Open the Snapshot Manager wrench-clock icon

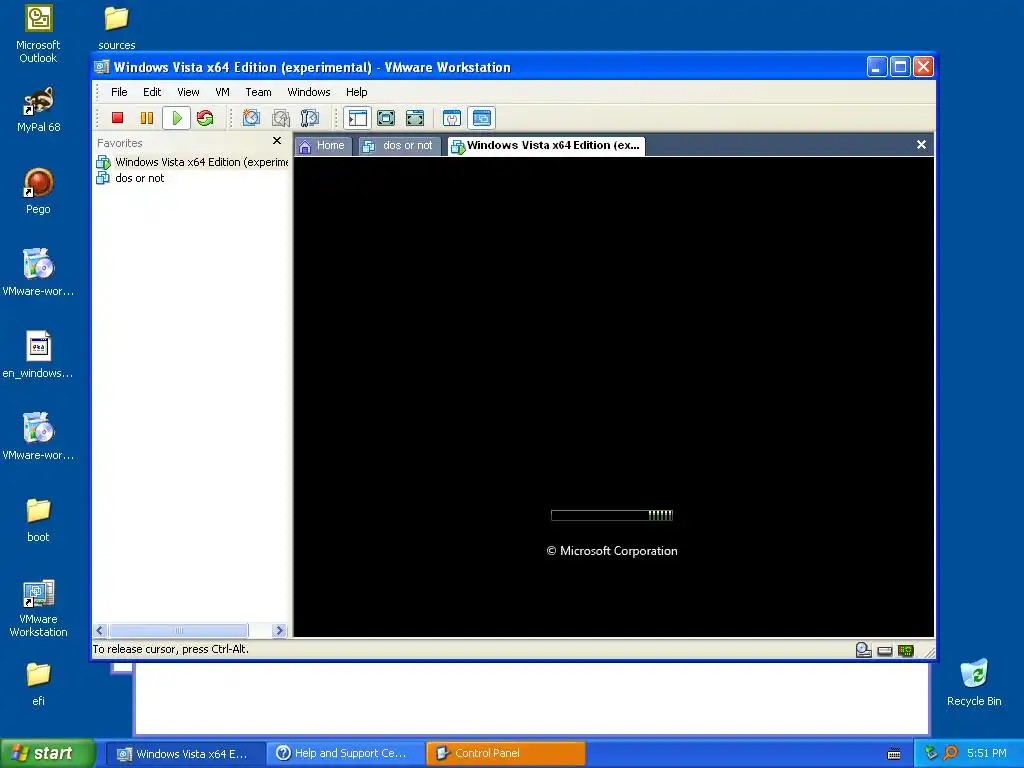(310, 118)
